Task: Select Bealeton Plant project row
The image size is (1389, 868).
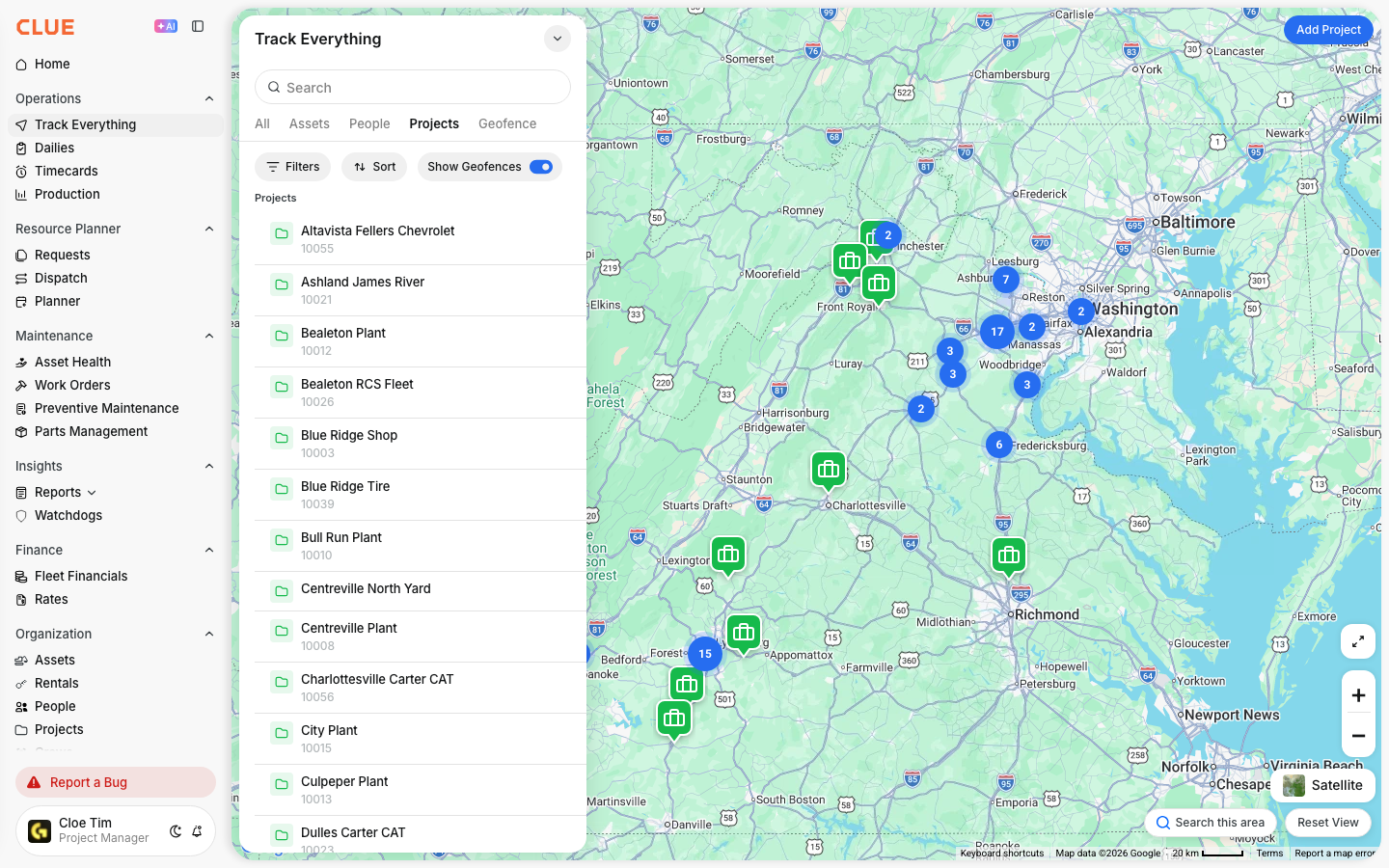Action: click(421, 341)
